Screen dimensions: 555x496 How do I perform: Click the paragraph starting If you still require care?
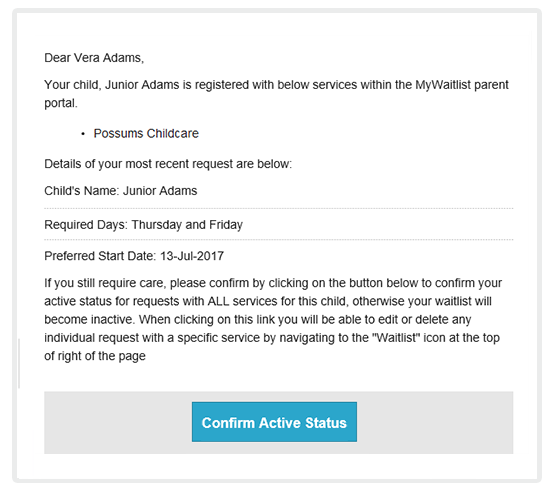tap(273, 319)
